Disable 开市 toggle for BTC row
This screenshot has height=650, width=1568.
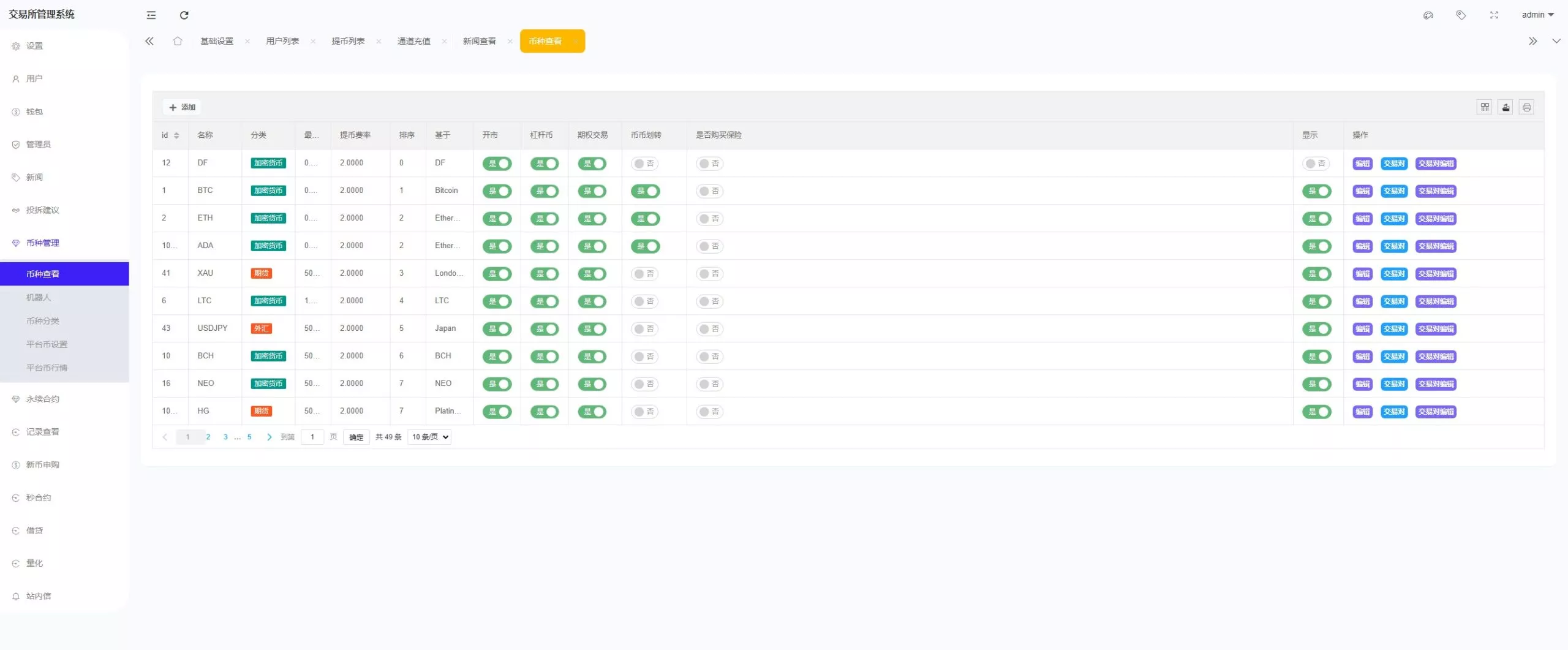pos(498,191)
